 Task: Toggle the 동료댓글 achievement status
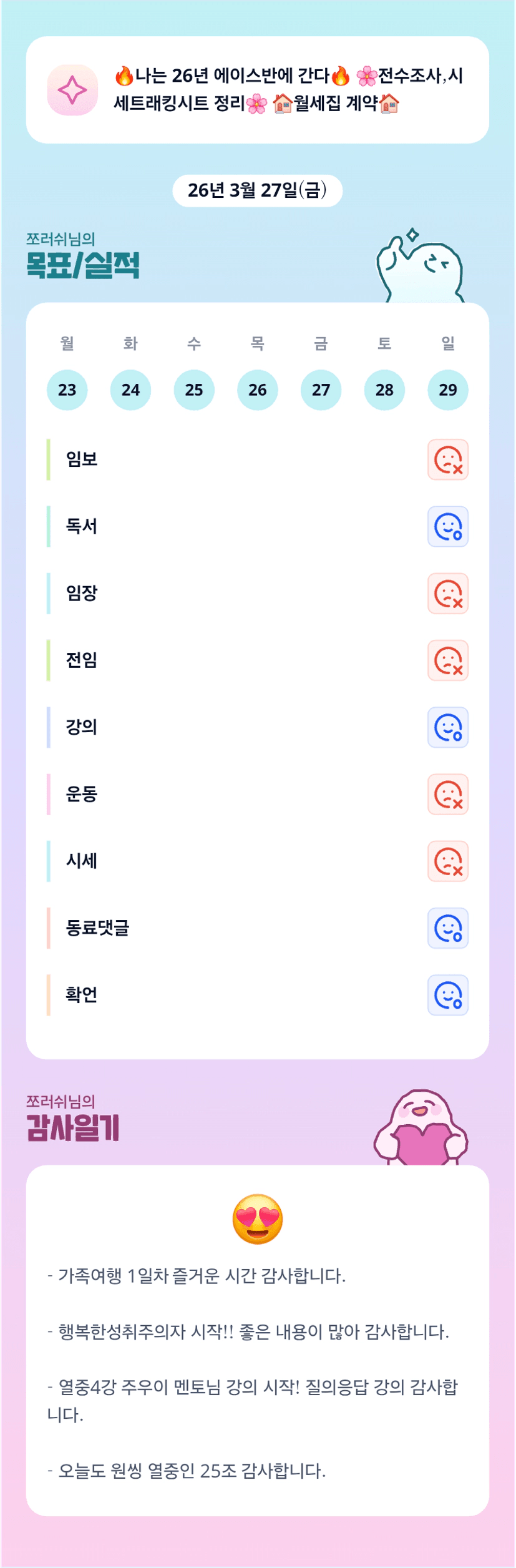click(x=447, y=928)
